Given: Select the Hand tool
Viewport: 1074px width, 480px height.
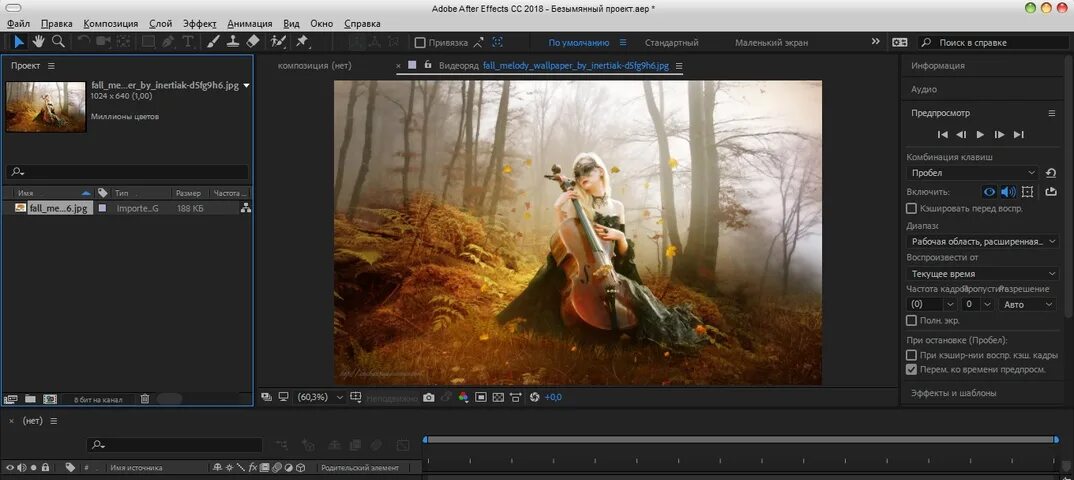Looking at the screenshot, I should pyautogui.click(x=38, y=41).
